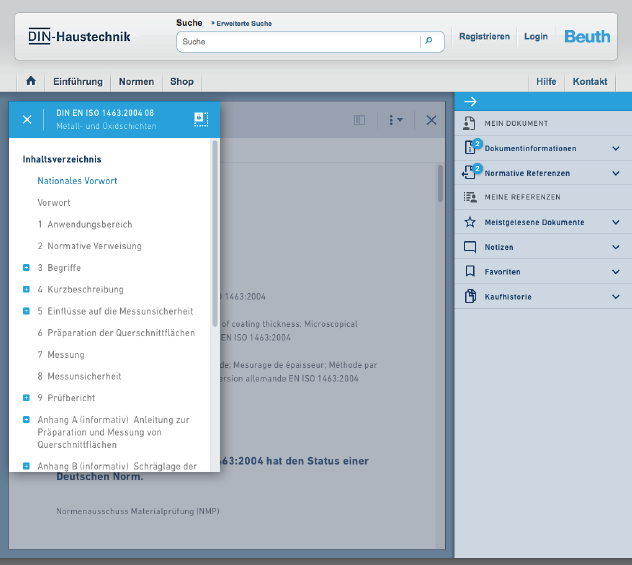
Task: Expand the Dokumentinformationen section
Action: [615, 148]
